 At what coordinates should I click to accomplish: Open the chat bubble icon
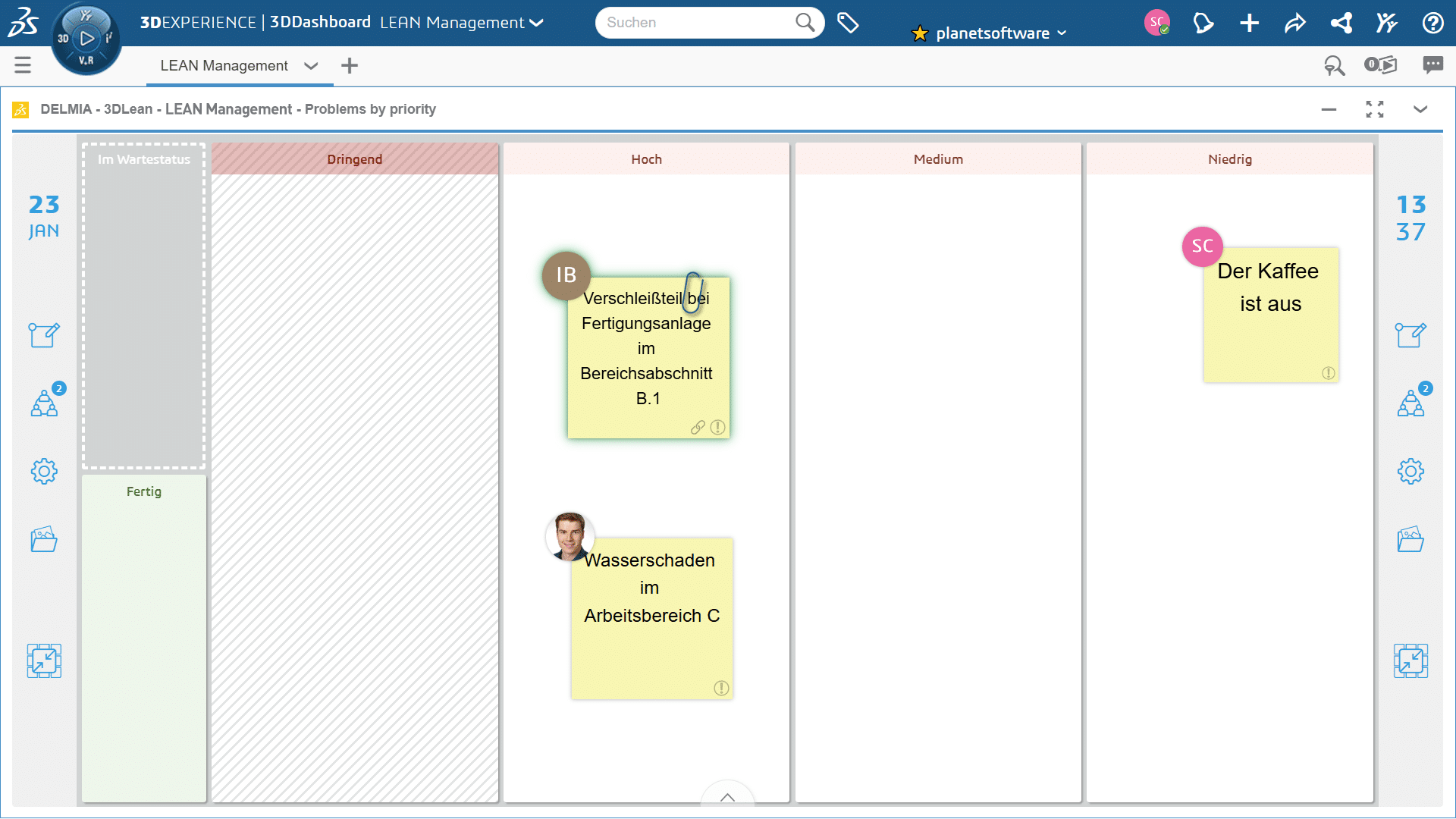(1432, 65)
